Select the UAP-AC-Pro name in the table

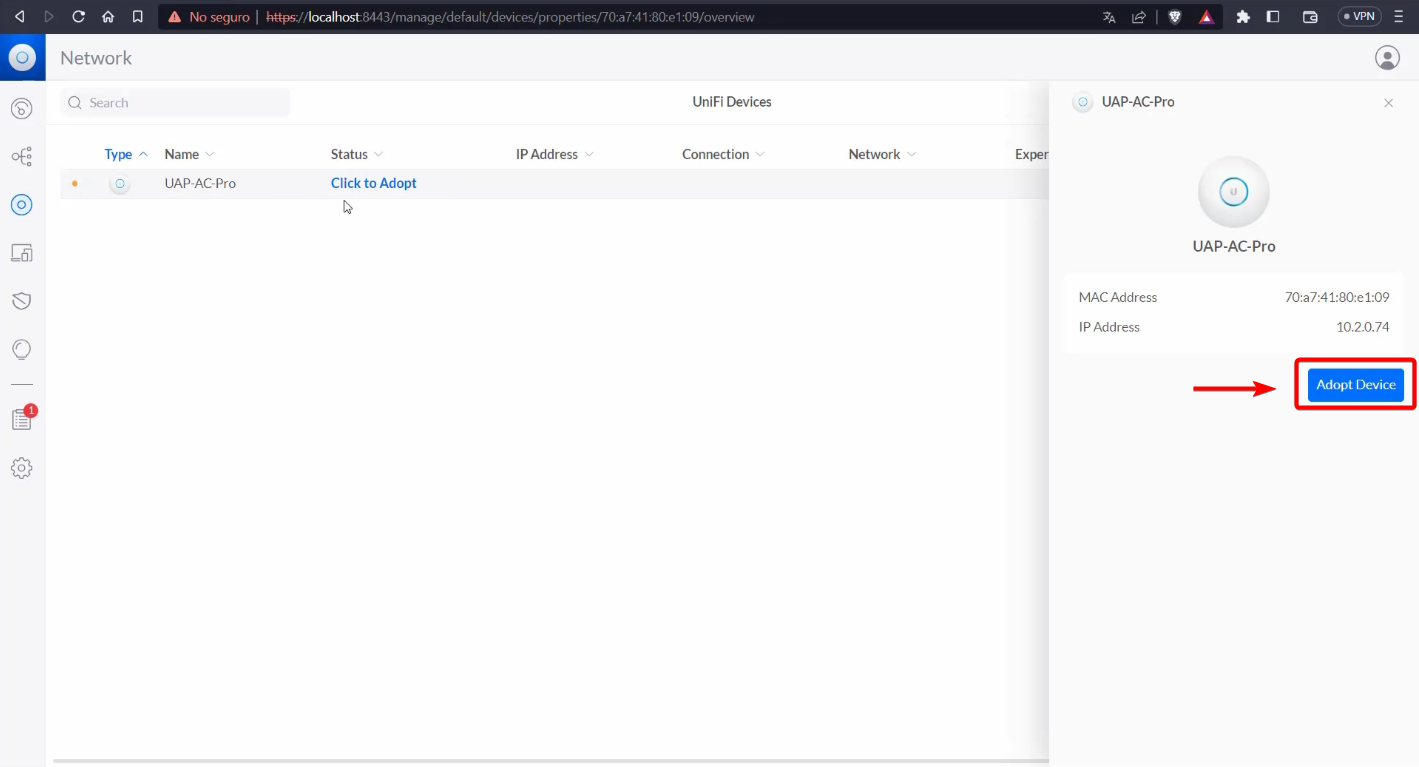point(200,183)
